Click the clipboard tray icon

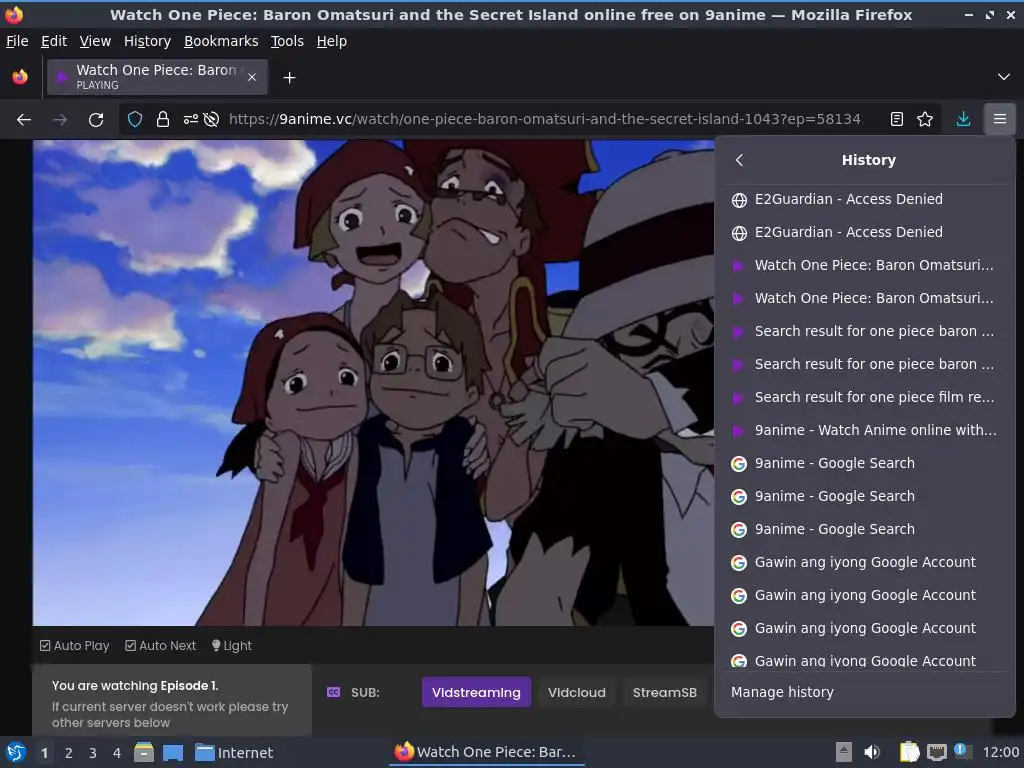(909, 752)
